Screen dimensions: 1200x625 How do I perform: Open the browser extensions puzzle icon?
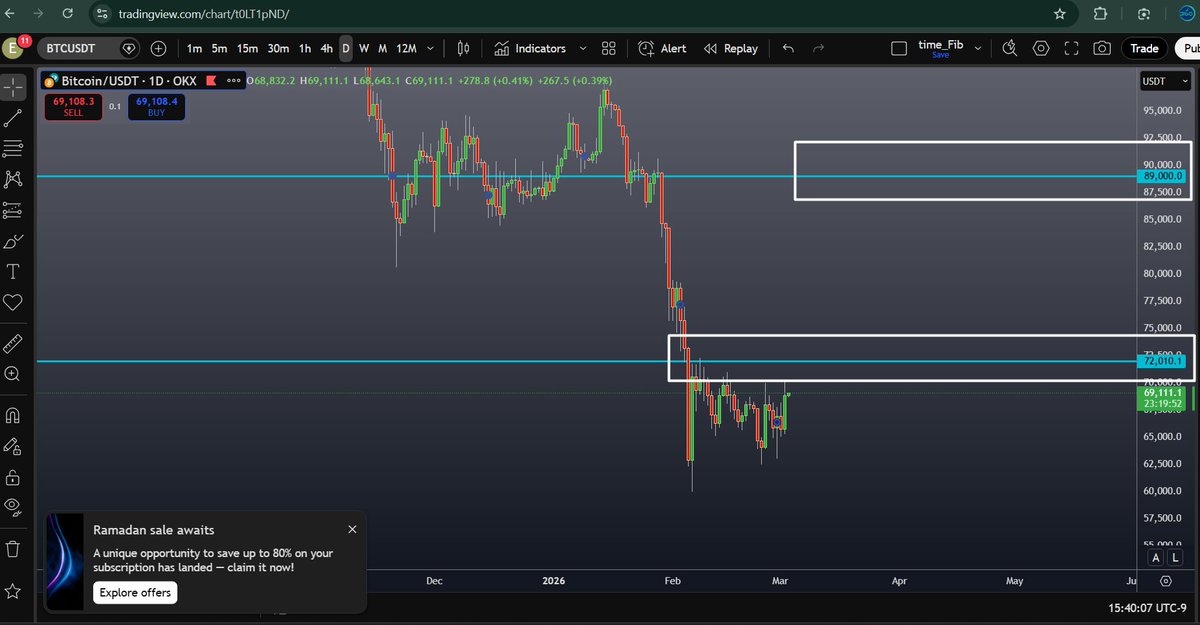1101,14
